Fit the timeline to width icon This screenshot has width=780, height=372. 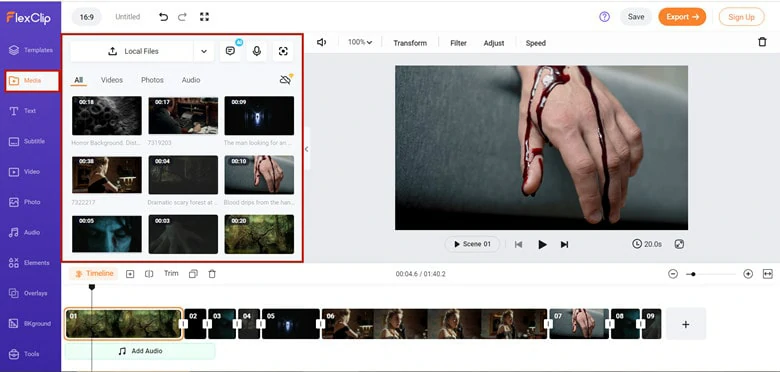(x=768, y=274)
